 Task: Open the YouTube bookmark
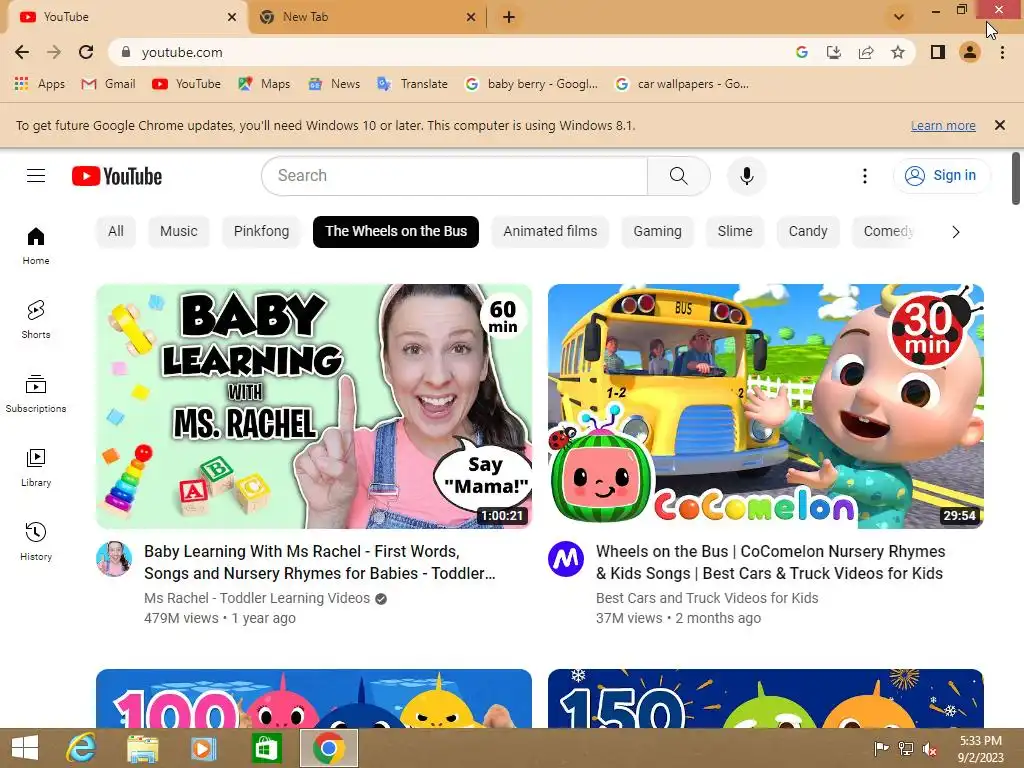tap(187, 84)
